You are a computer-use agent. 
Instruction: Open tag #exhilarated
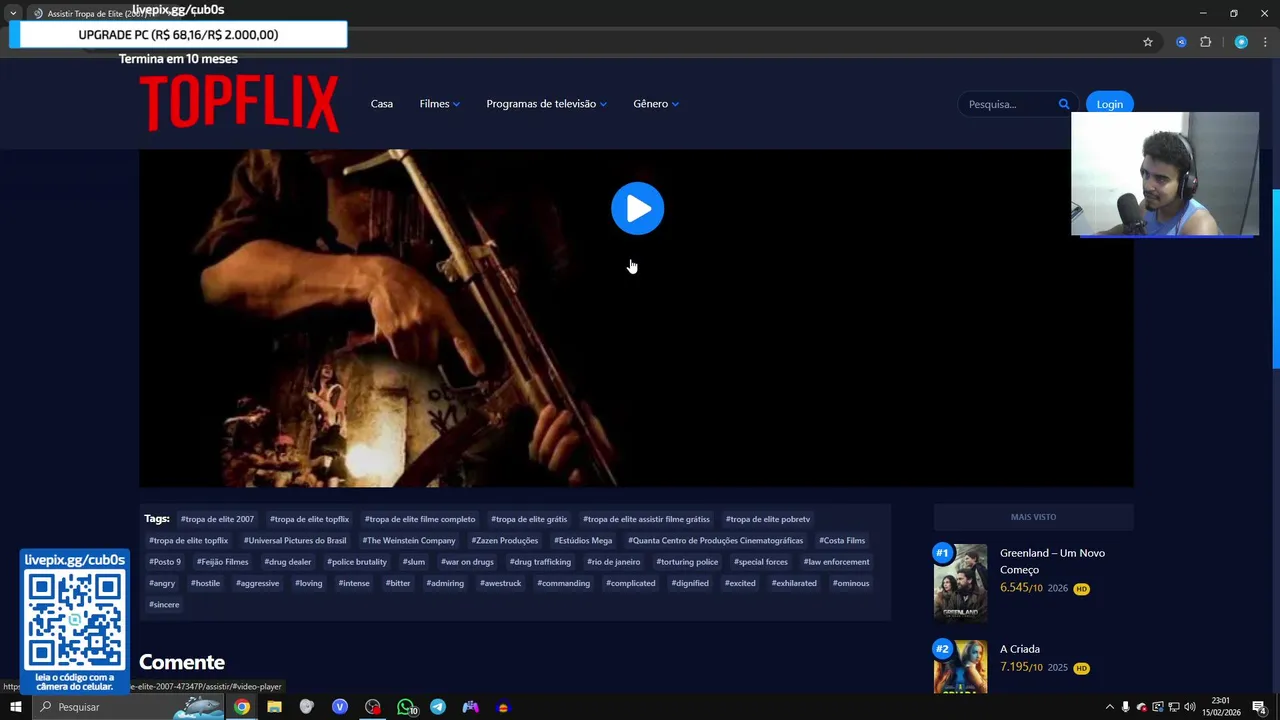click(794, 583)
